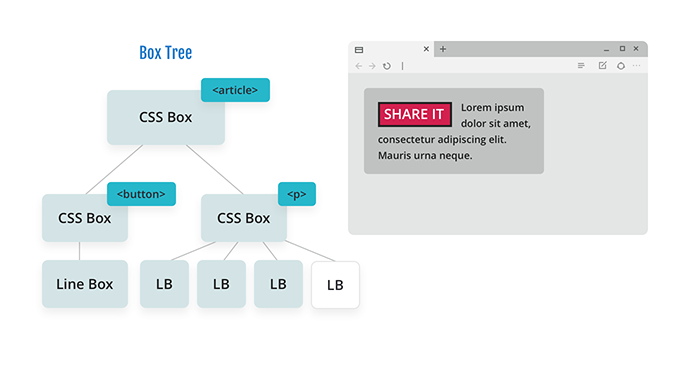The width and height of the screenshot is (696, 379).
Task: Click the top-level CSS Box node
Action: [x=166, y=118]
